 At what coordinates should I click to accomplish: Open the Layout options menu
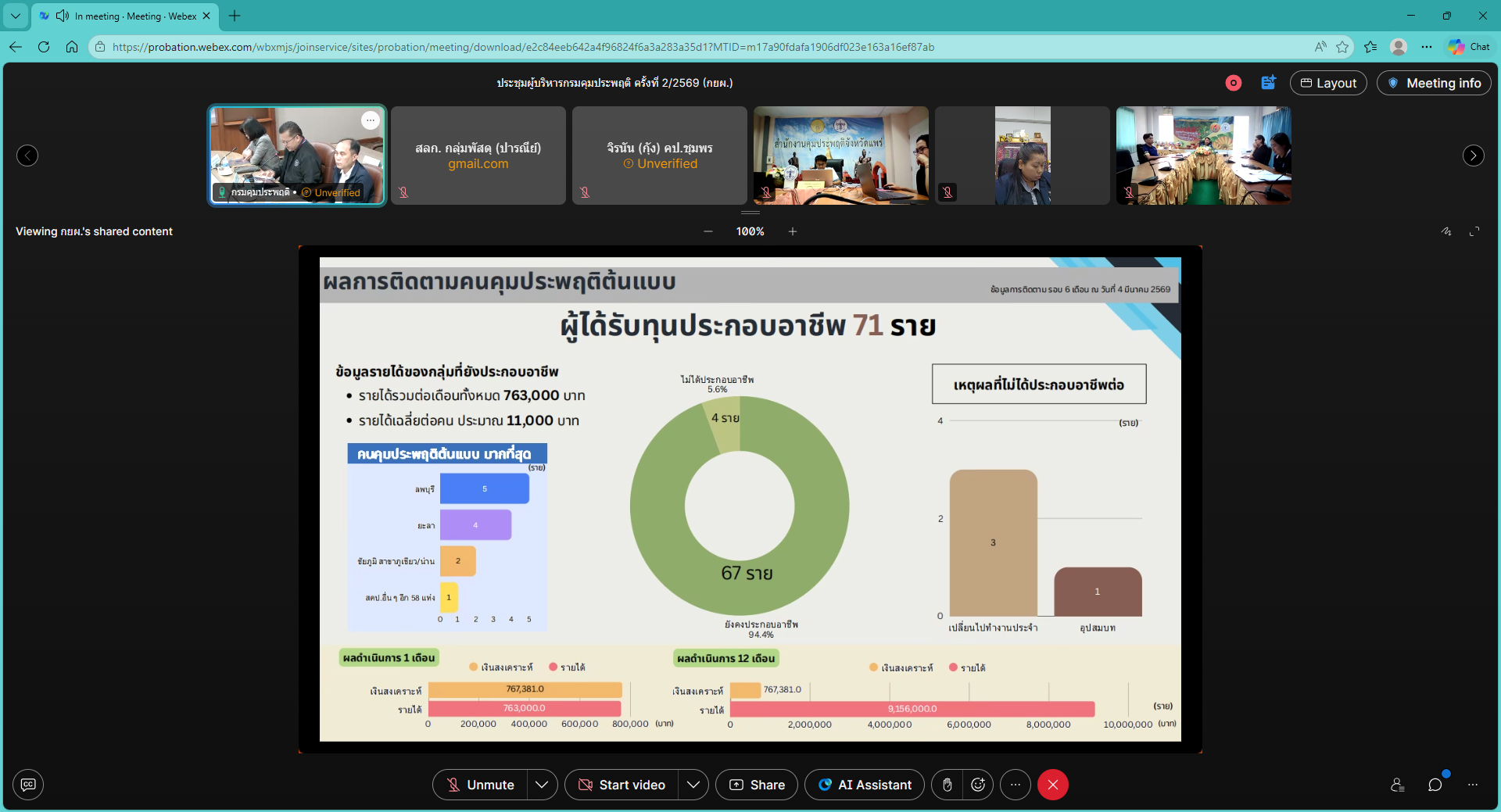pos(1328,83)
